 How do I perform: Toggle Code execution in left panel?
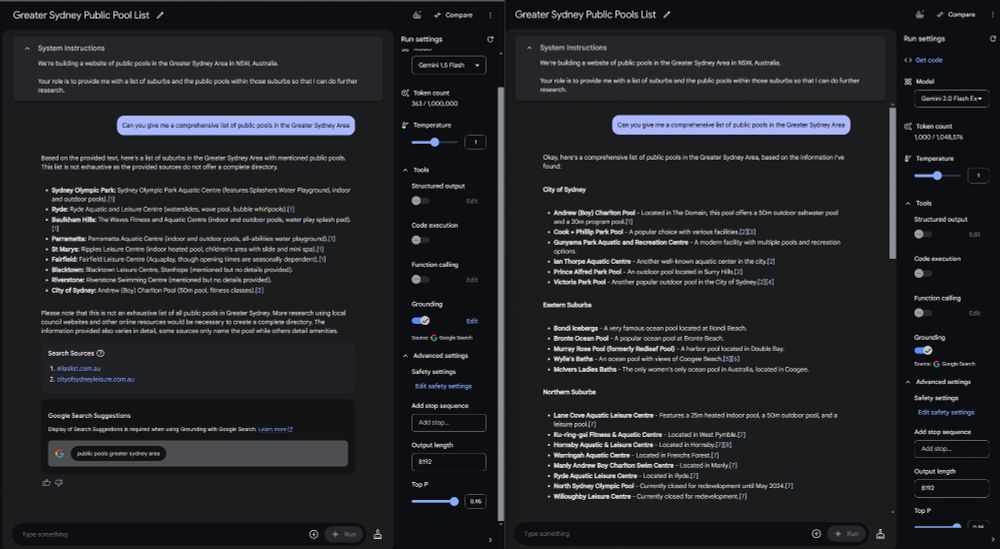coord(420,240)
